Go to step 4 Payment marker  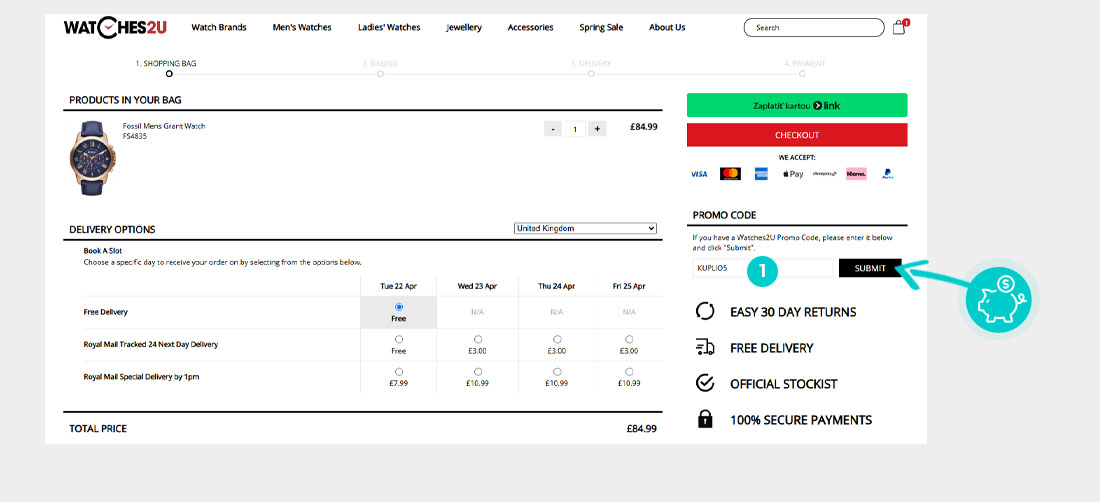tap(802, 74)
